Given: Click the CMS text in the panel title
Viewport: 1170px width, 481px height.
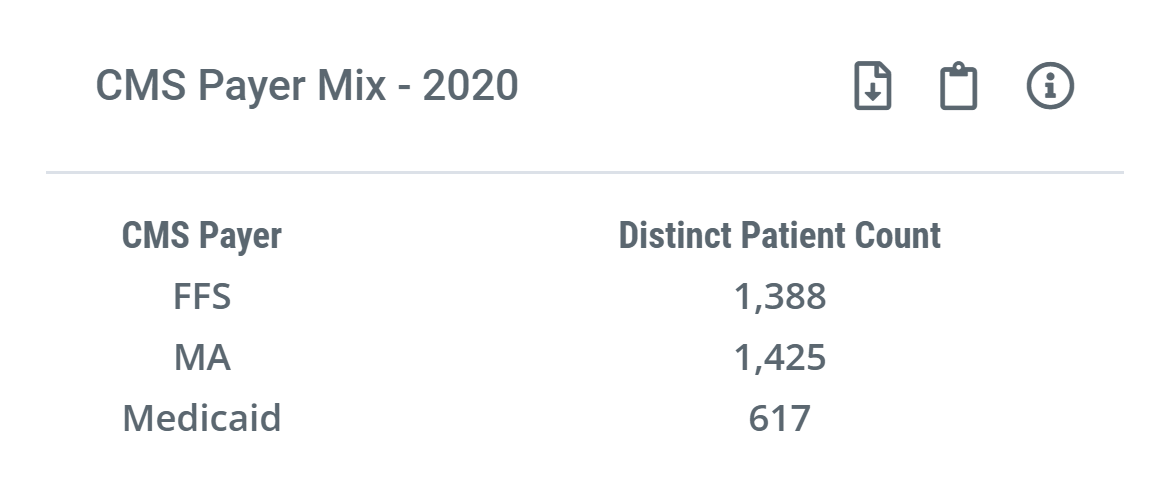Looking at the screenshot, I should (x=141, y=85).
